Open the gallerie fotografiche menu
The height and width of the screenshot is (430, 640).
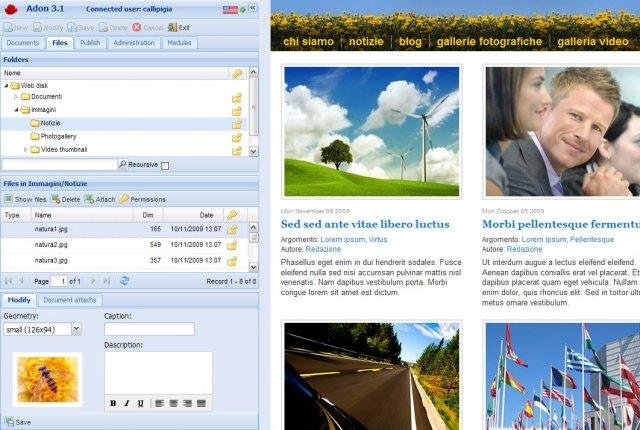click(489, 42)
